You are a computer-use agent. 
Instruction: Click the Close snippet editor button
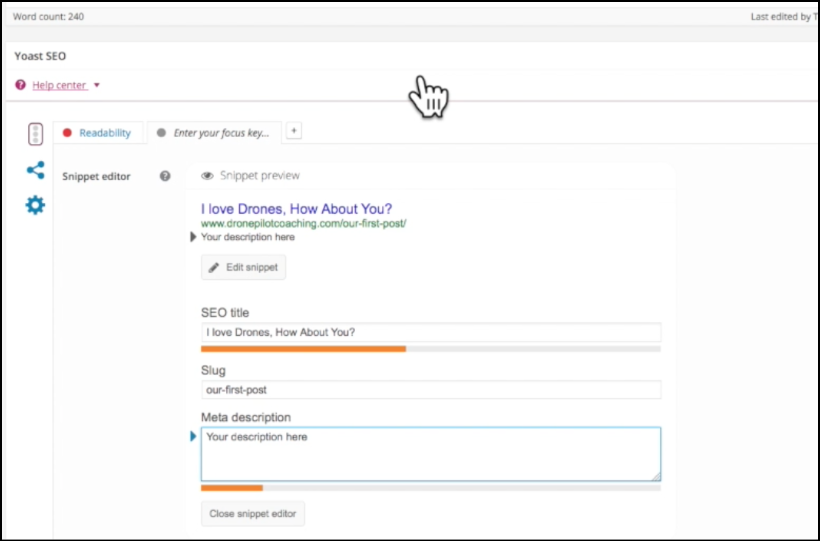point(253,514)
